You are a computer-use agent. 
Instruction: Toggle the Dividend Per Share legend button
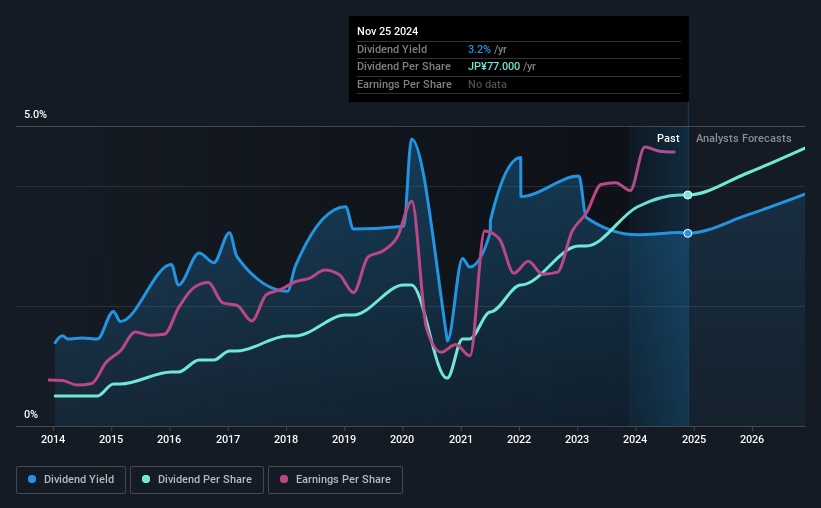[x=197, y=480]
